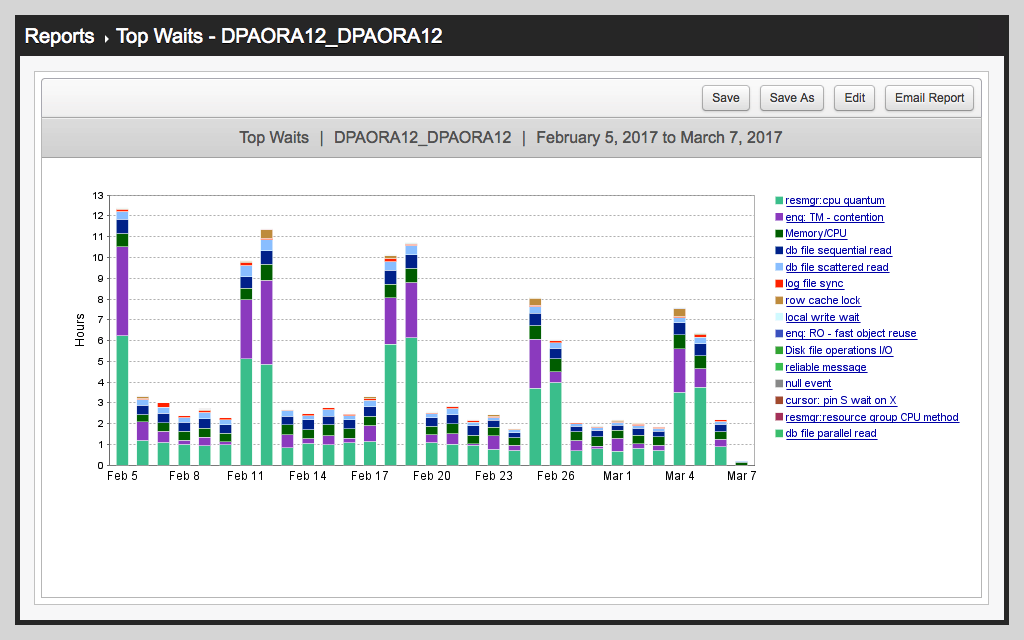The image size is (1024, 640).
Task: Click the dark green Memory/CPU legend swatch
Action: coord(779,234)
